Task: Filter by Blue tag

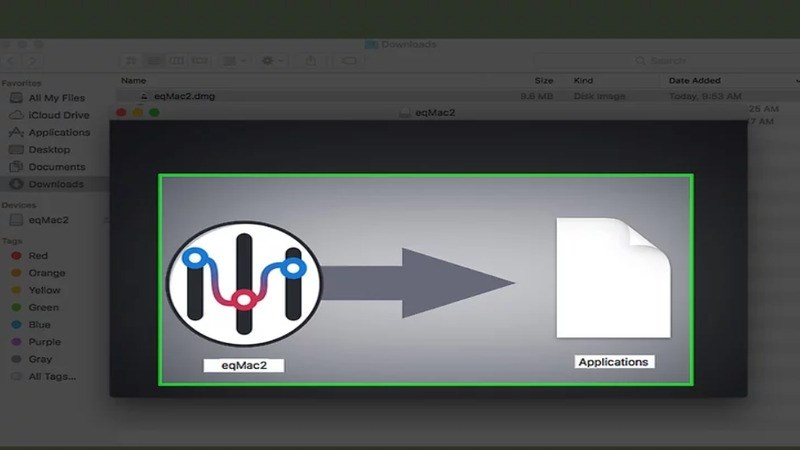Action: click(x=39, y=325)
